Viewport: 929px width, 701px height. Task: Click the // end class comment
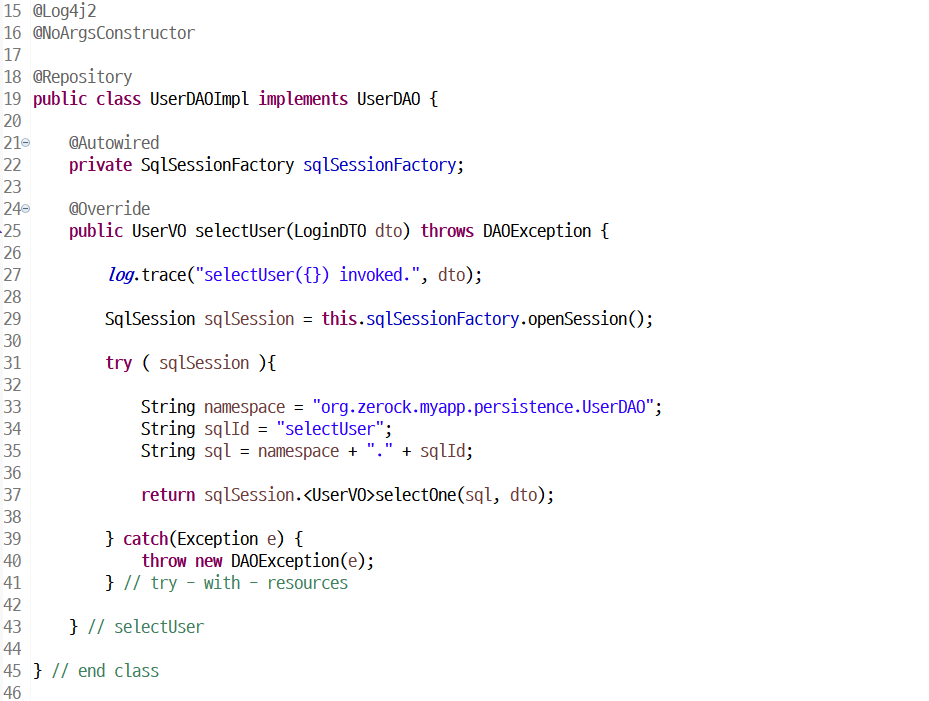pos(105,671)
